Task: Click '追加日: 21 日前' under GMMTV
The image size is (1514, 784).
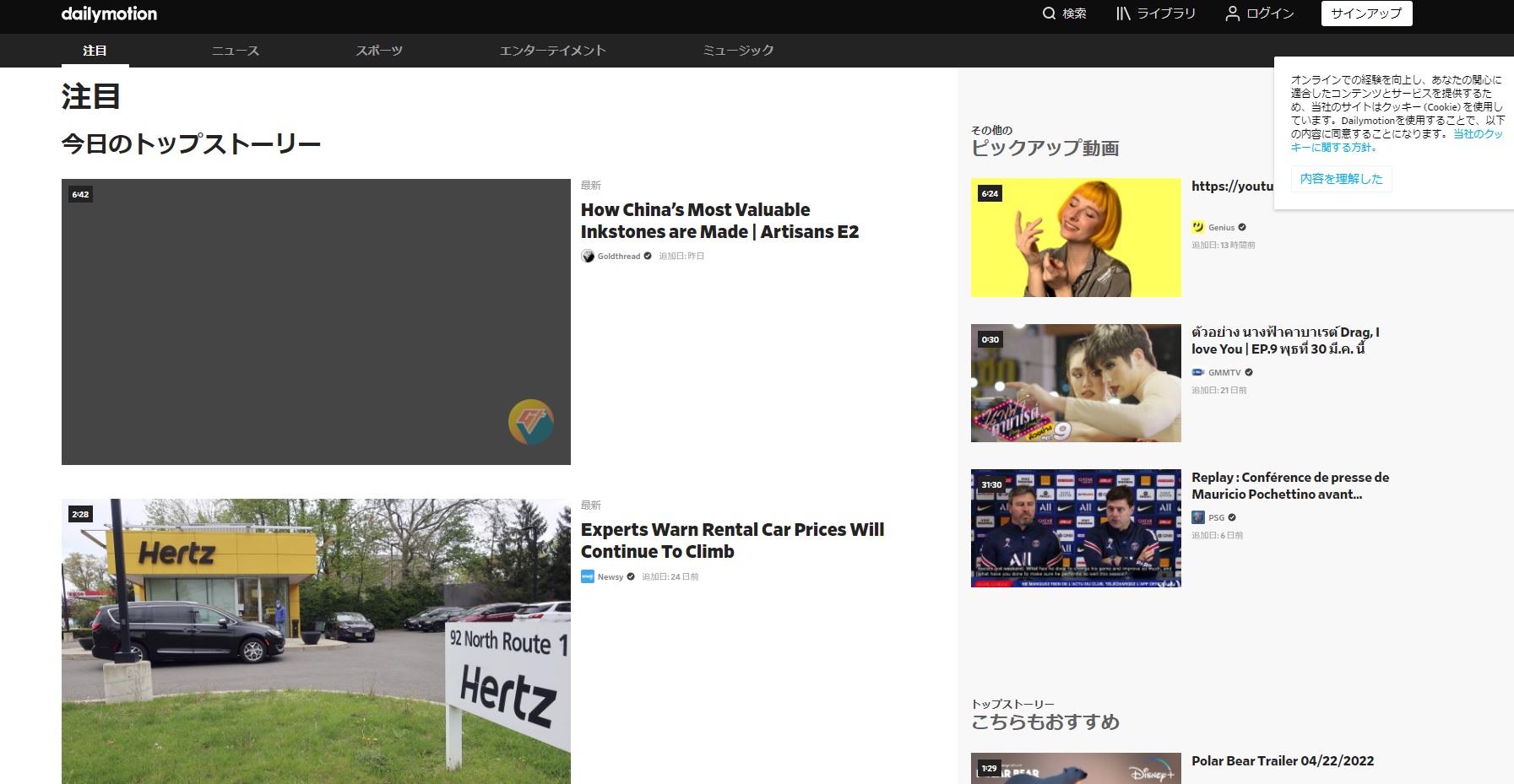Action: pos(1219,391)
